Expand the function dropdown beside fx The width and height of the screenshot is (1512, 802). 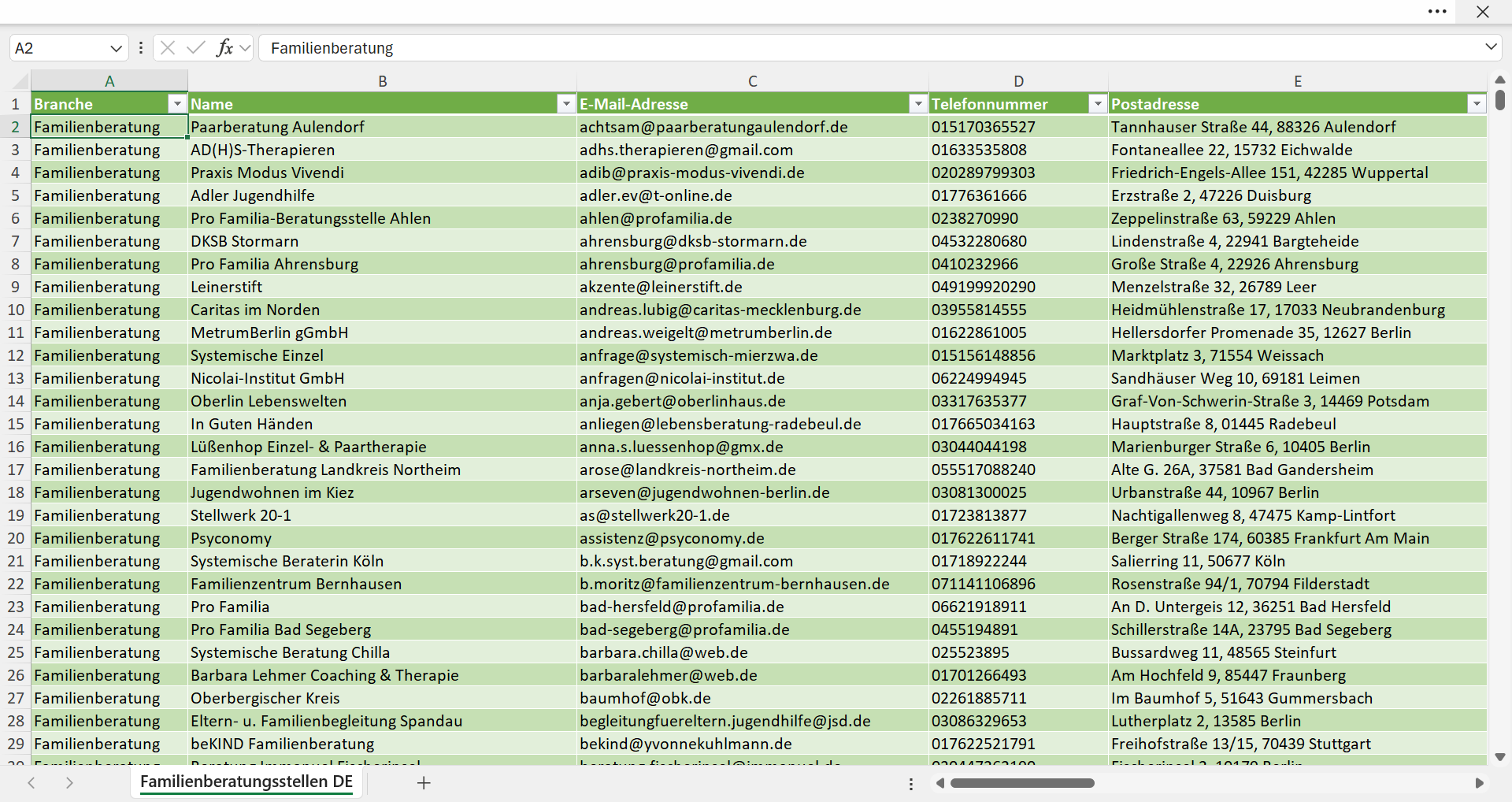pos(245,48)
